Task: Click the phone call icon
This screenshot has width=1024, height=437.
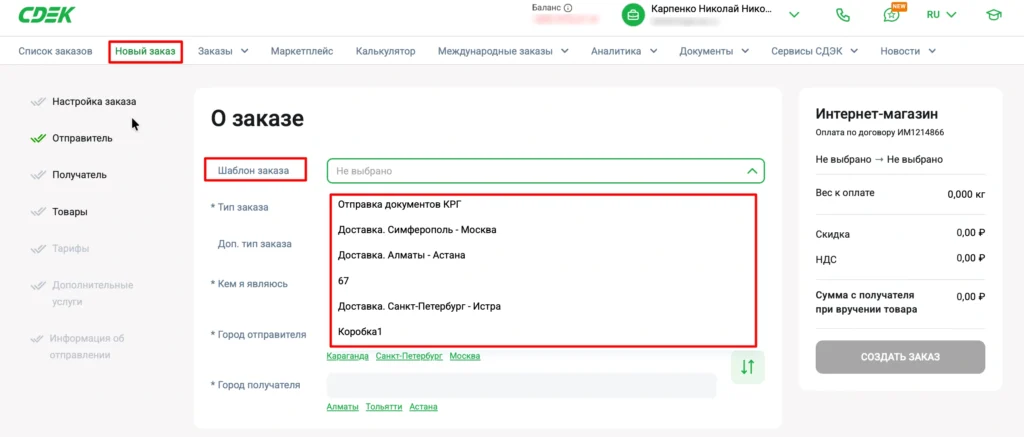Action: coord(843,14)
